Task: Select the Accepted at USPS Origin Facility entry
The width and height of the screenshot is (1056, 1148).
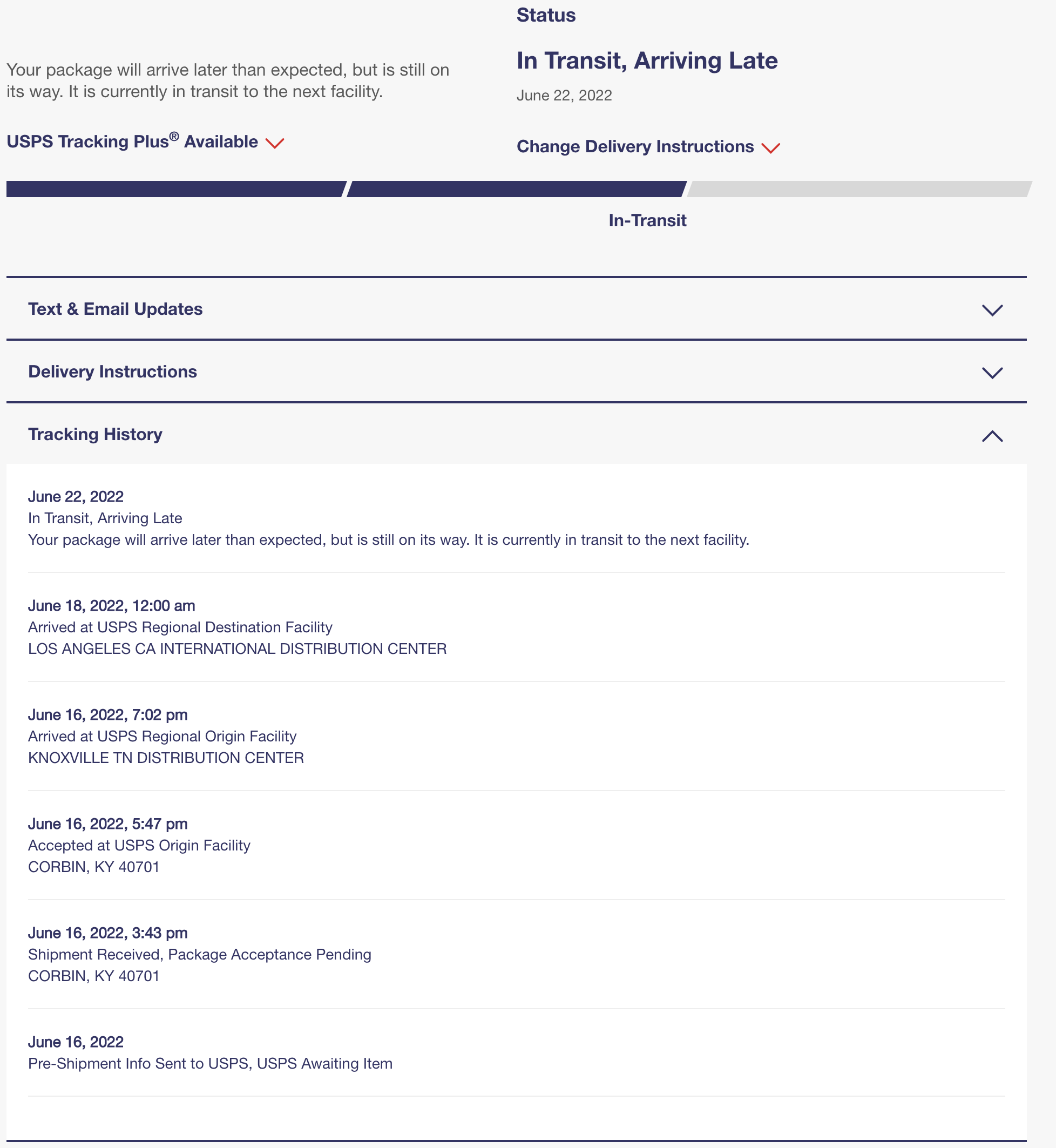Action: click(x=517, y=845)
